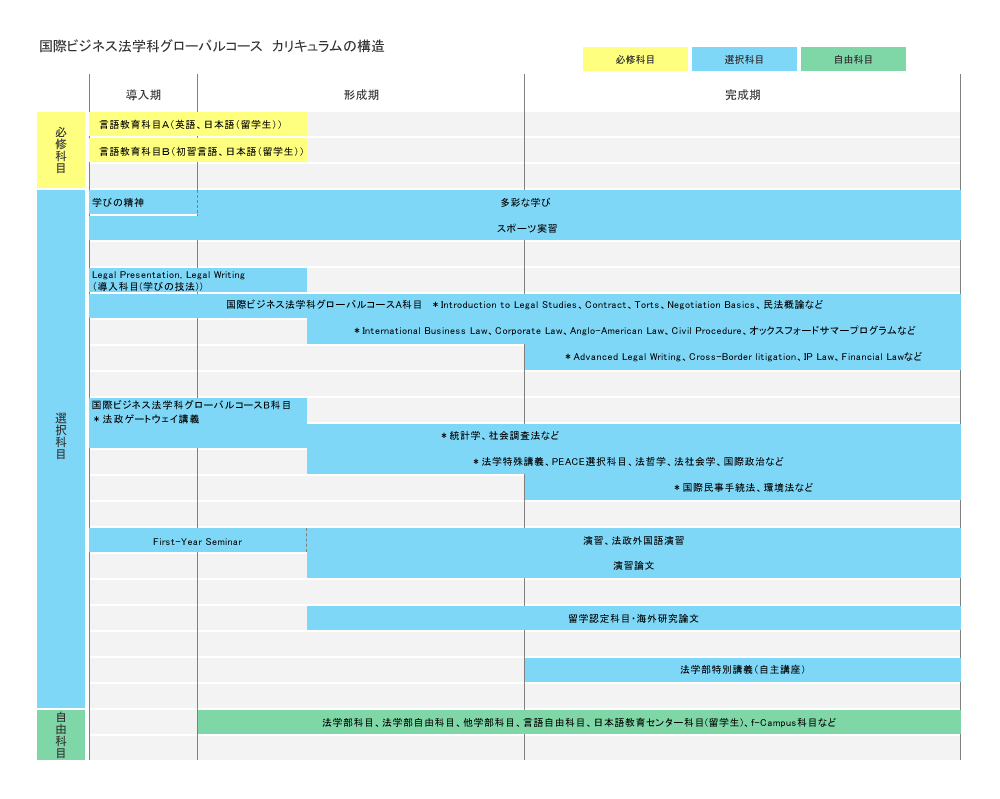Click the 法学特殊講義、PEACE選択科目 row

pyautogui.click(x=634, y=462)
